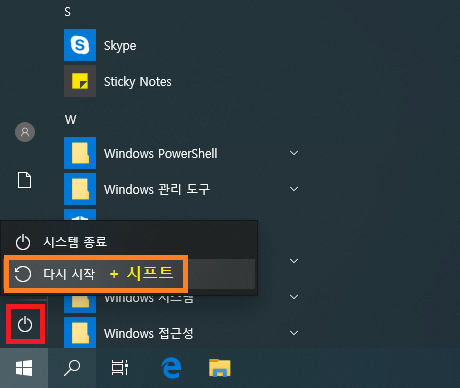Open File Explorer from the taskbar

point(220,368)
